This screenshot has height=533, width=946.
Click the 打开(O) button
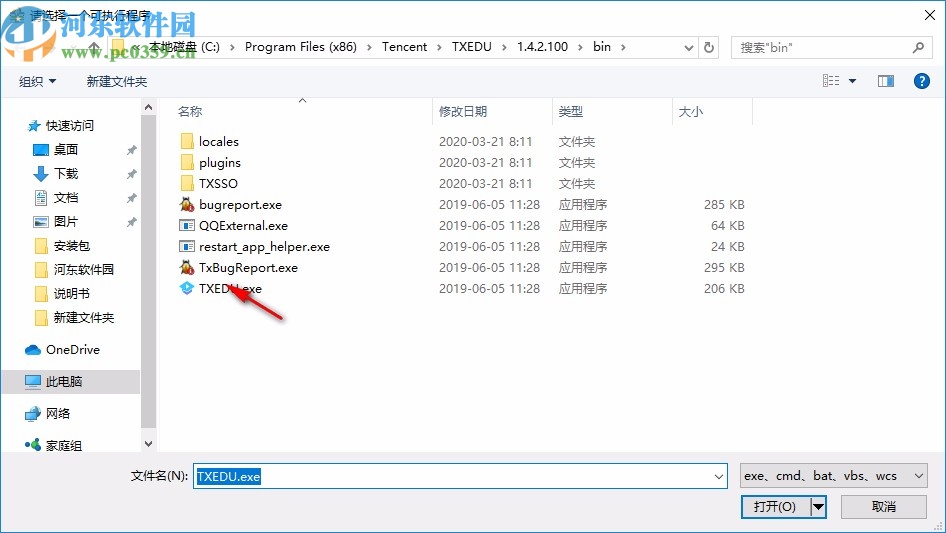[x=775, y=506]
